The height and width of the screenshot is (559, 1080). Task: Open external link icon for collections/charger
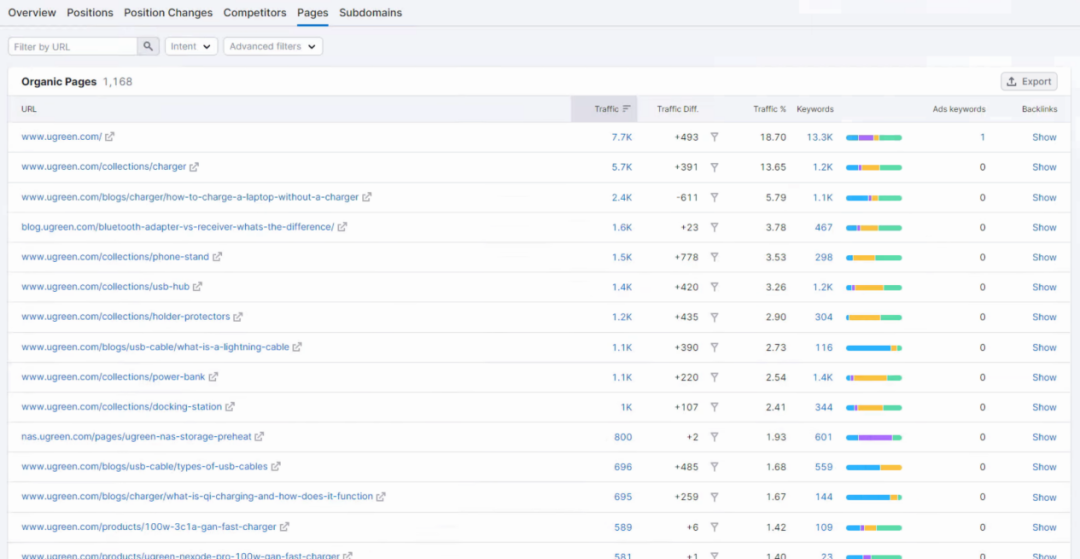(x=194, y=167)
